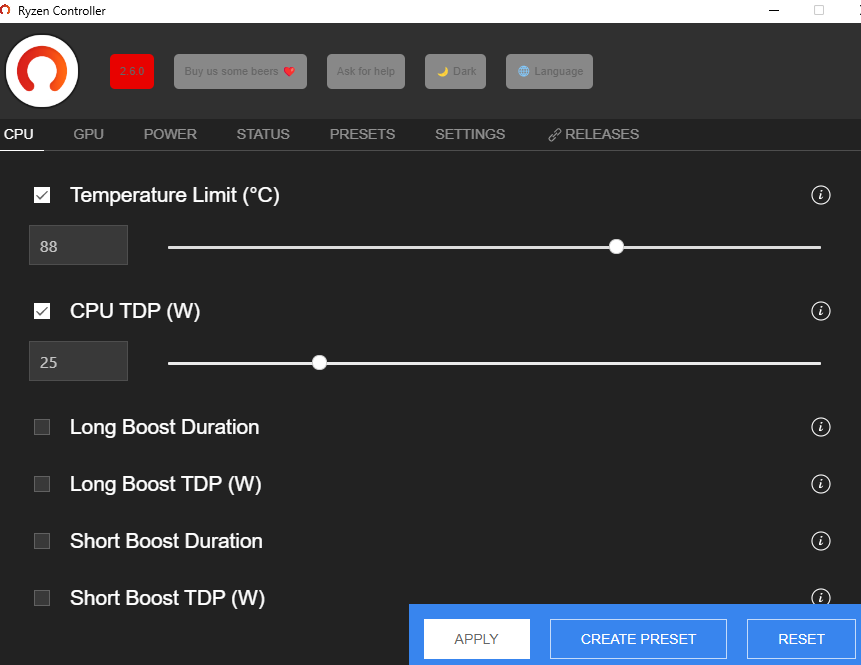Click the title bar Ryzen Controller icon
The image size is (861, 665).
pos(5,10)
